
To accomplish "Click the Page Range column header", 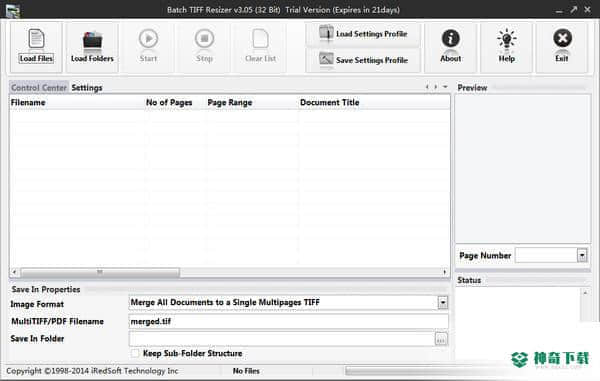I will click(x=251, y=103).
